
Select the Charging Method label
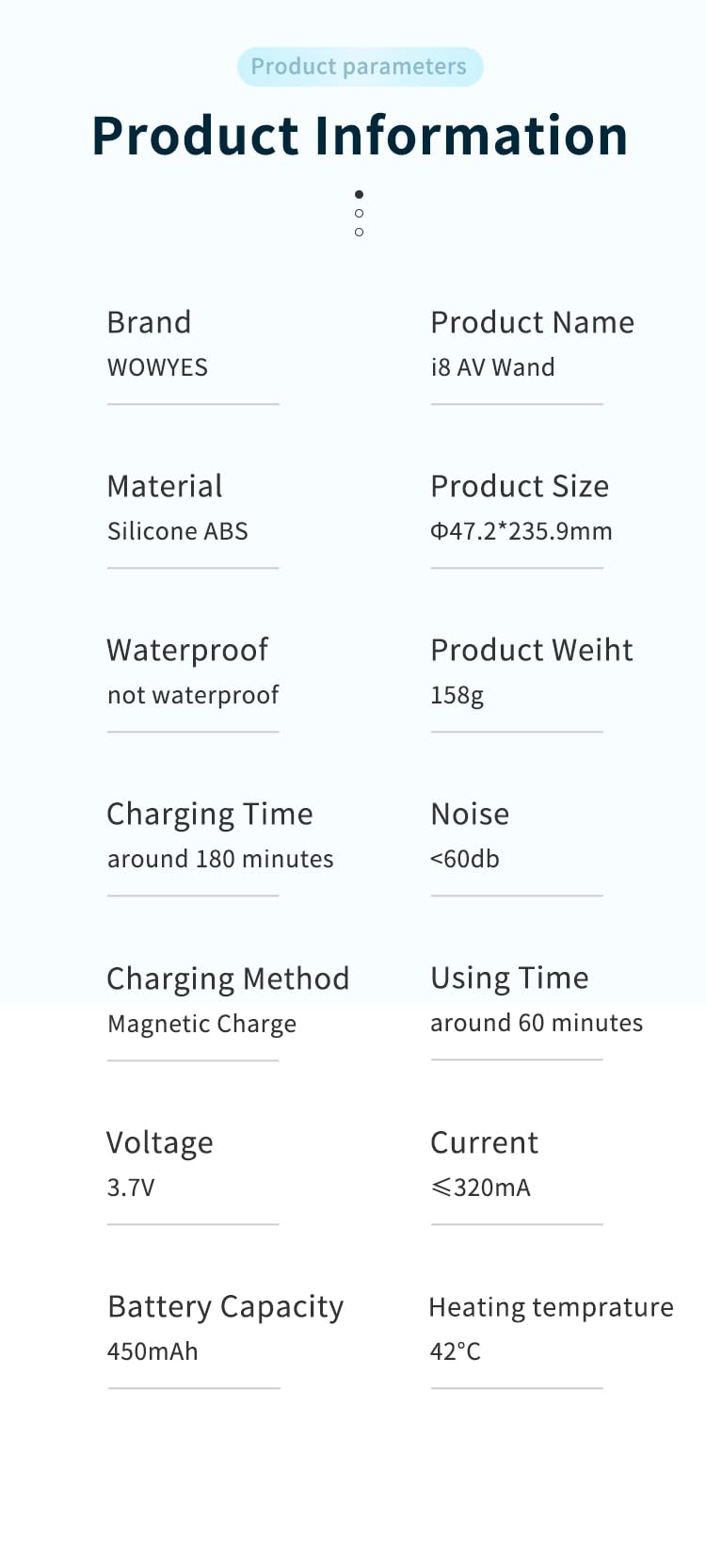pos(228,978)
